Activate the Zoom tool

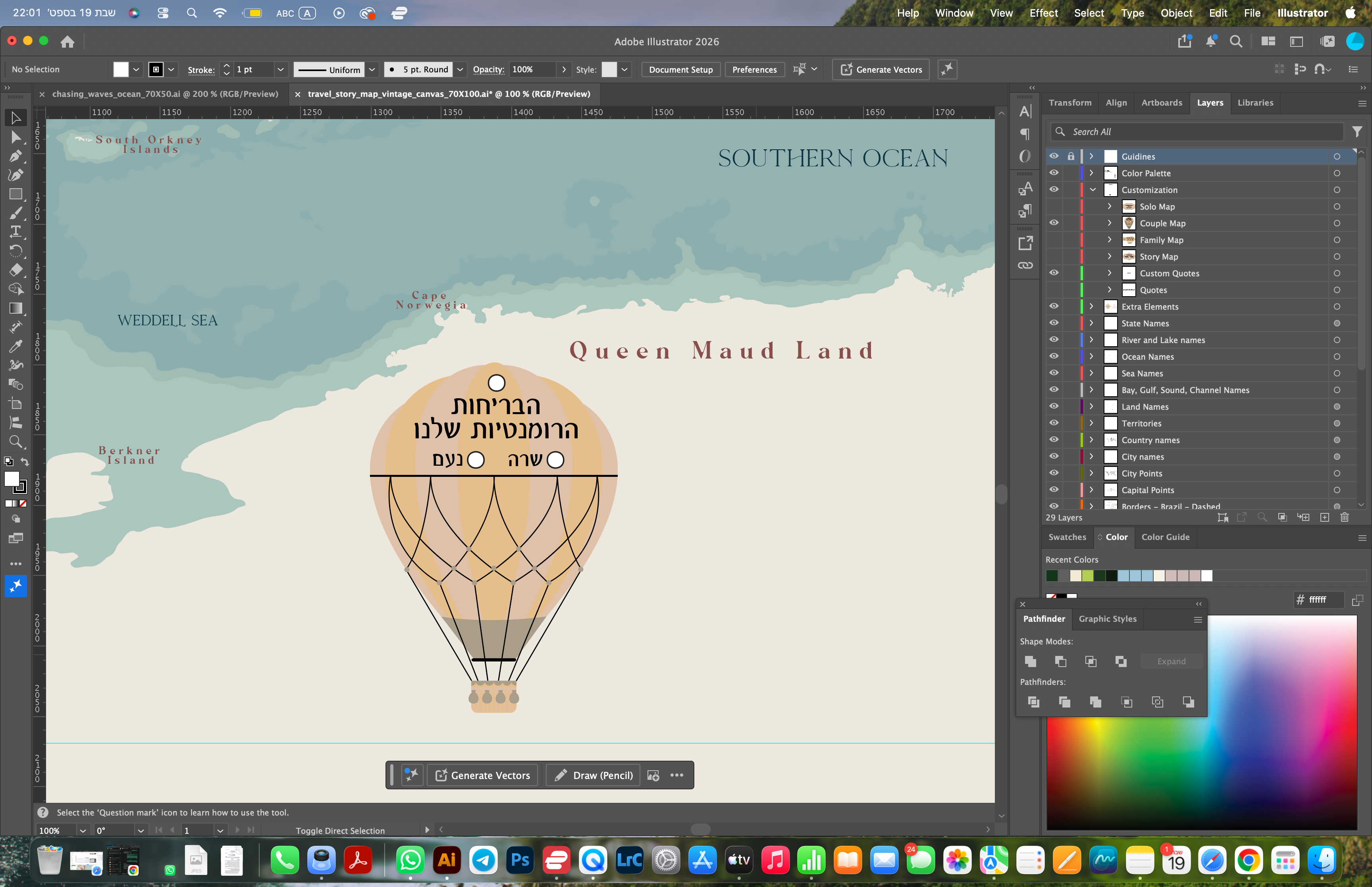pos(15,442)
